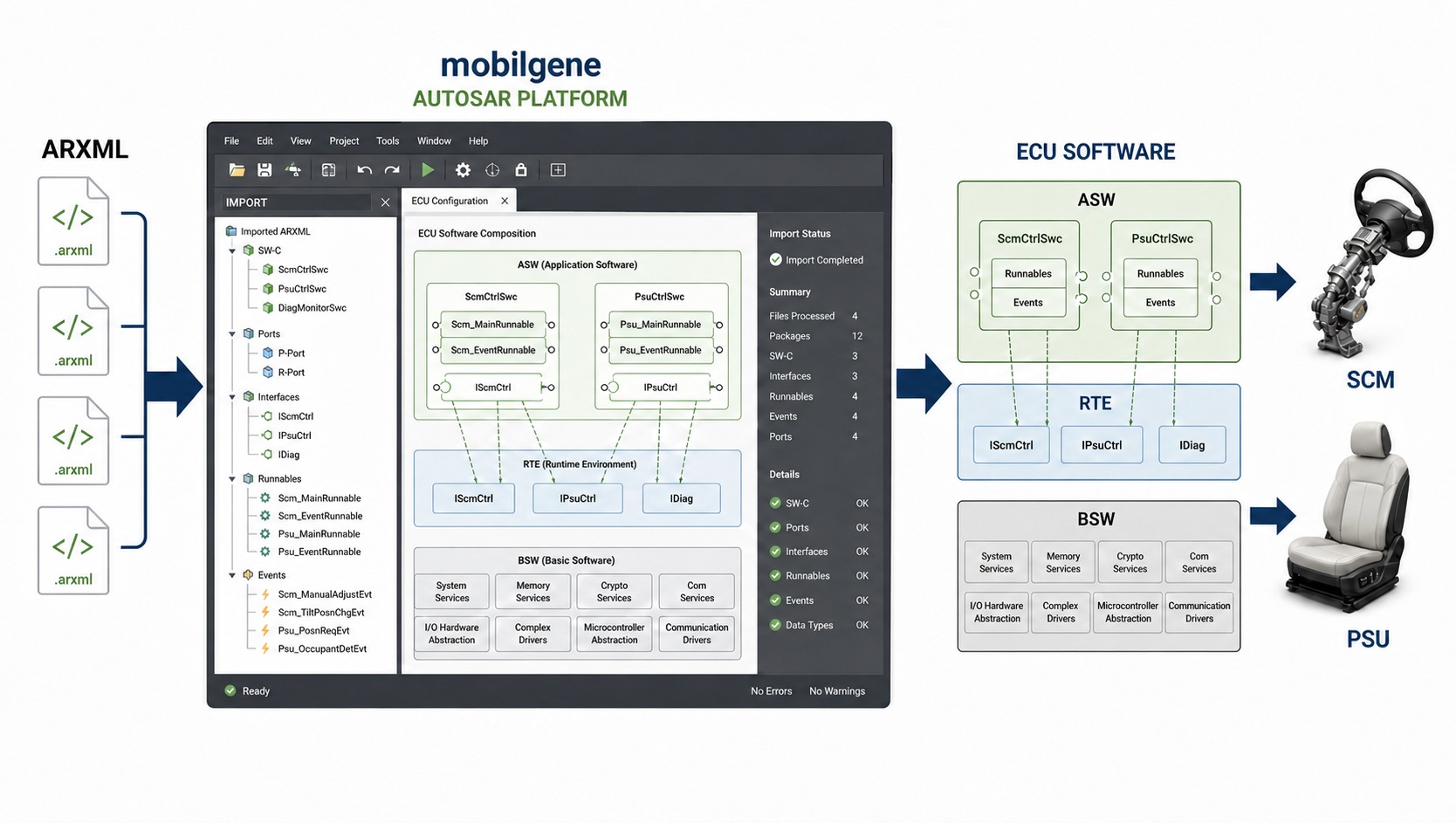Undo the last action with the toolbar arrow

pos(365,170)
